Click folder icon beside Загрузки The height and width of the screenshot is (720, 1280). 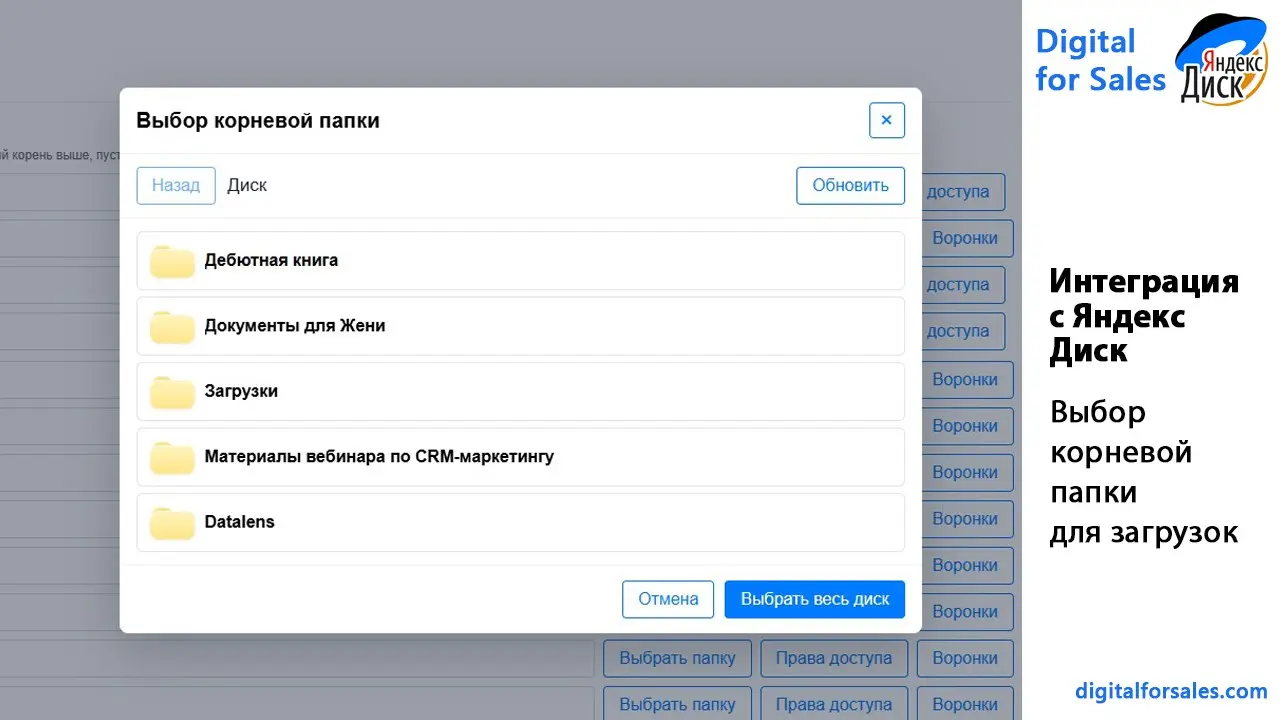pos(172,393)
